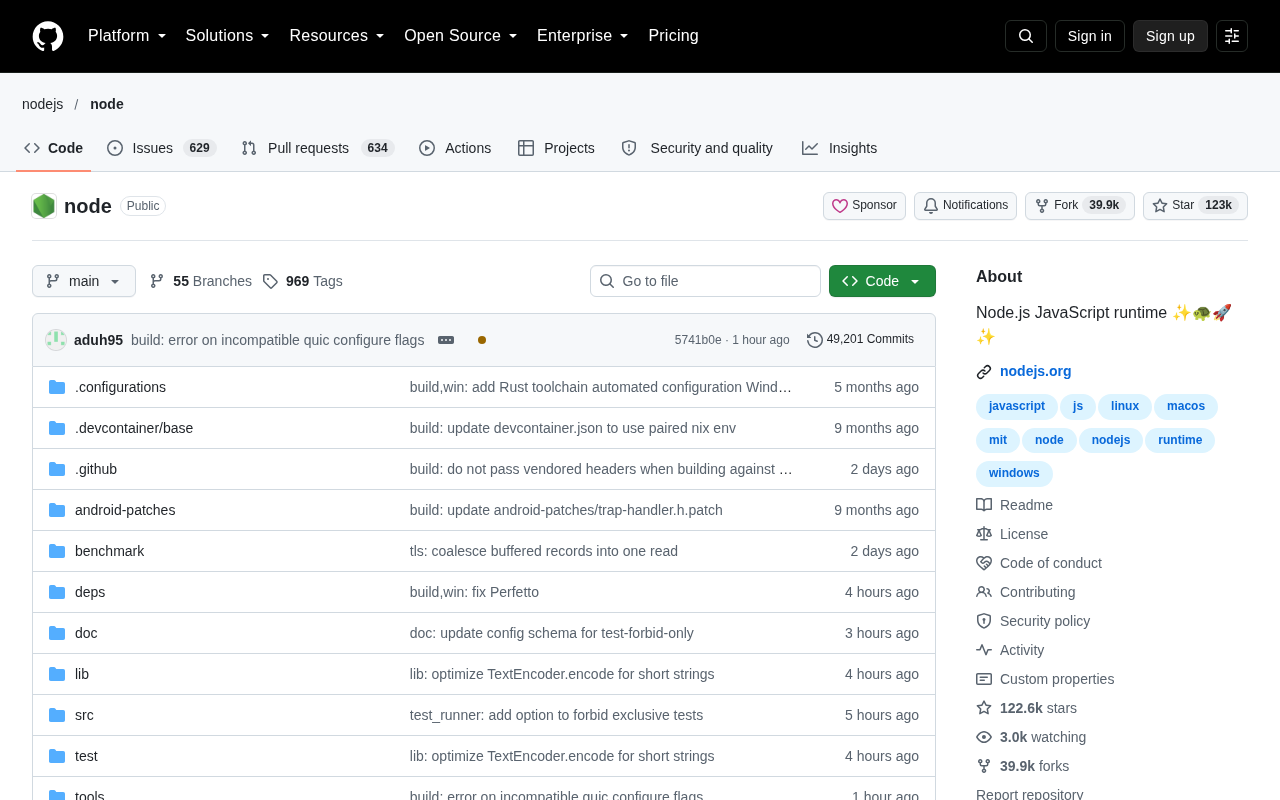The image size is (1280, 800).
Task: Switch to the Actions tab
Action: click(x=455, y=148)
